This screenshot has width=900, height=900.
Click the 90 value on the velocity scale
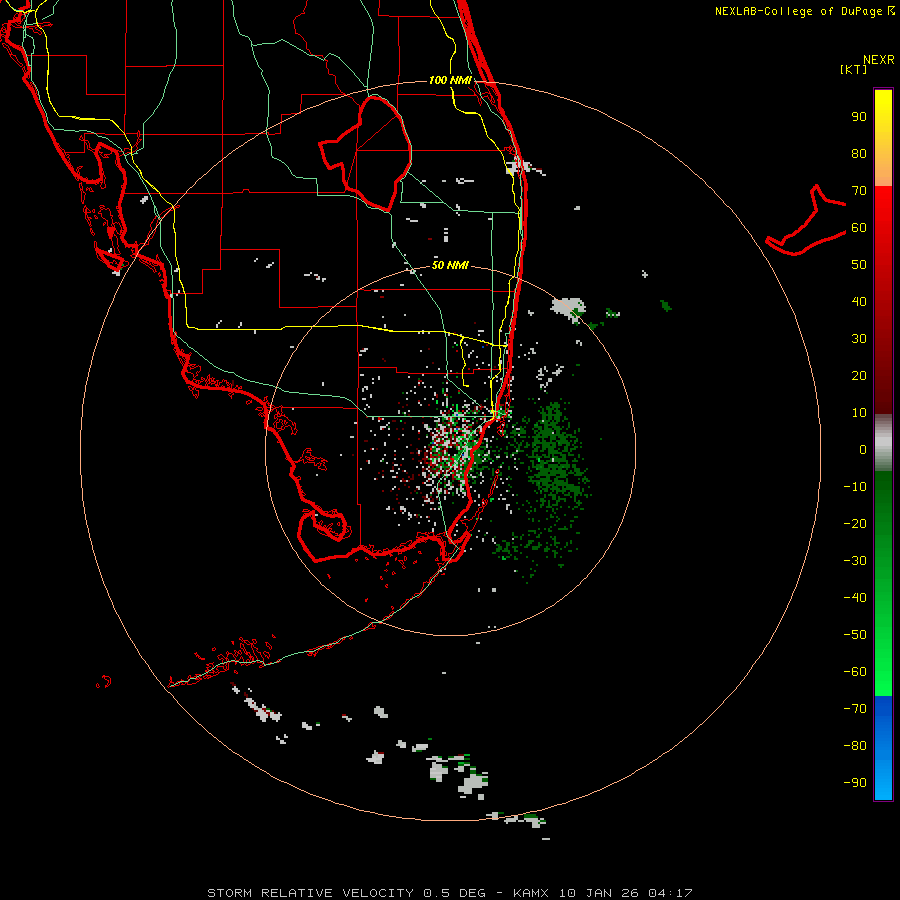point(859,117)
